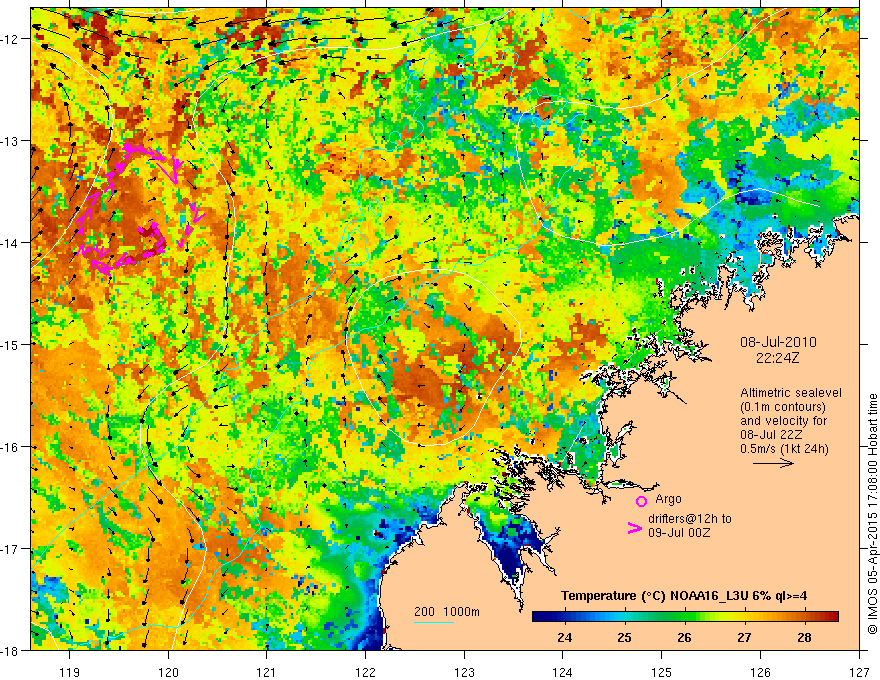Click longitude axis label '125'

click(x=662, y=672)
